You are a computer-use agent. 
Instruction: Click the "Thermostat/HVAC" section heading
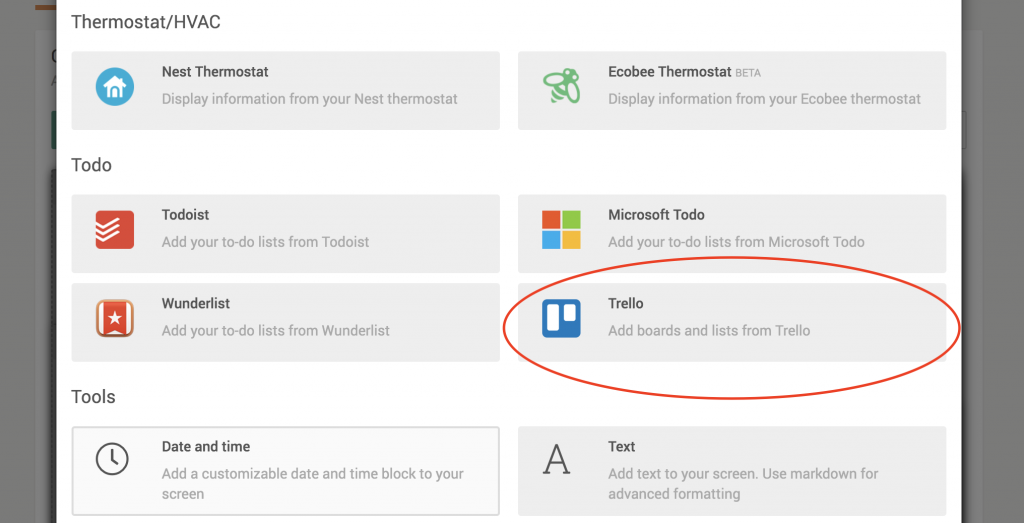(146, 22)
